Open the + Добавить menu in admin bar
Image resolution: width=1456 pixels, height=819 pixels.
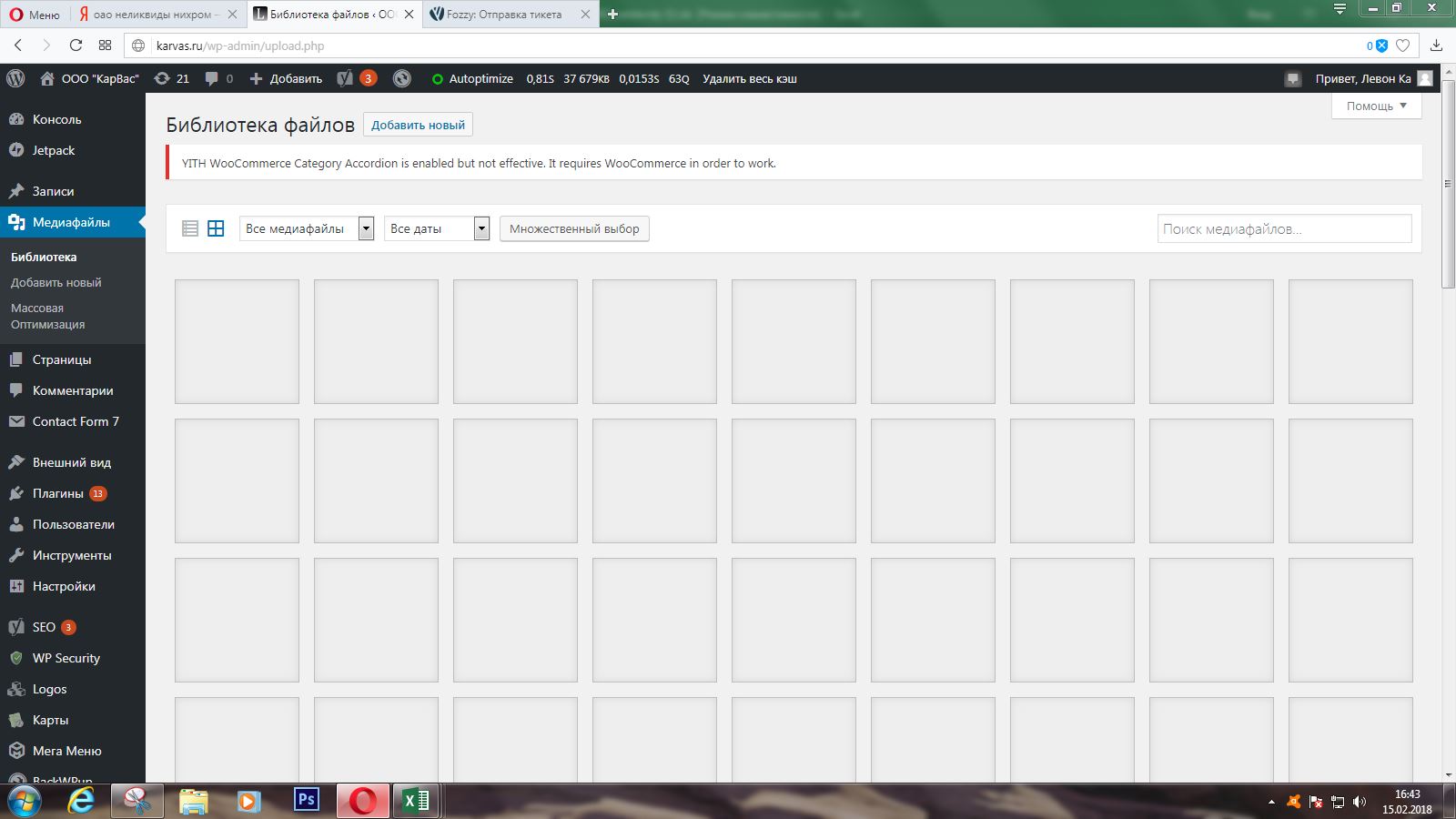[x=286, y=78]
